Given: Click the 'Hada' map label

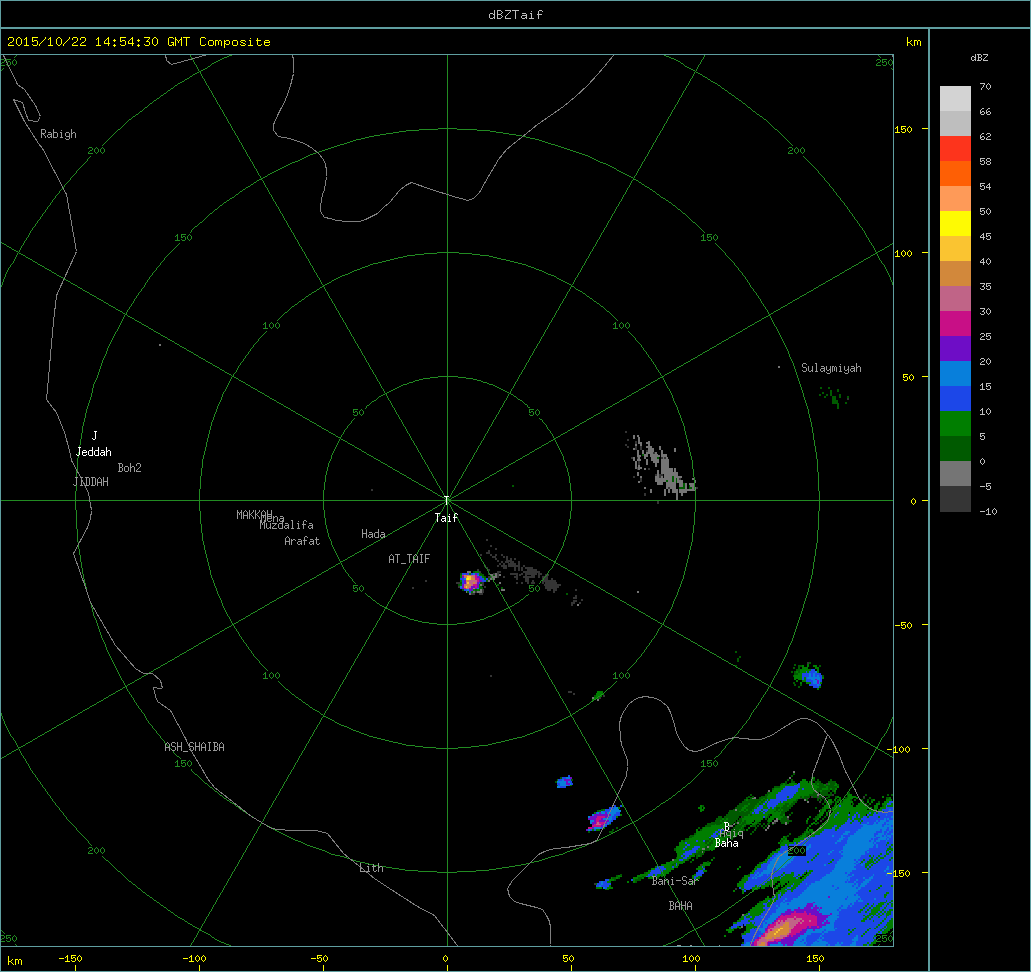Looking at the screenshot, I should (373, 534).
